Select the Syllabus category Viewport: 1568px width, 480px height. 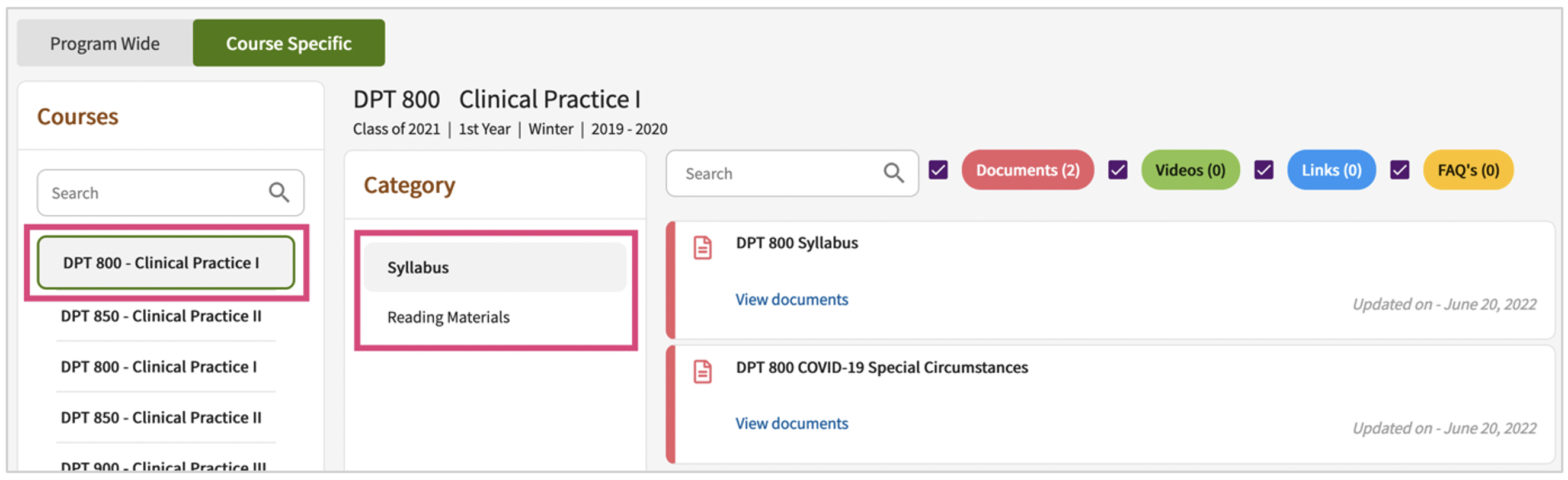418,268
